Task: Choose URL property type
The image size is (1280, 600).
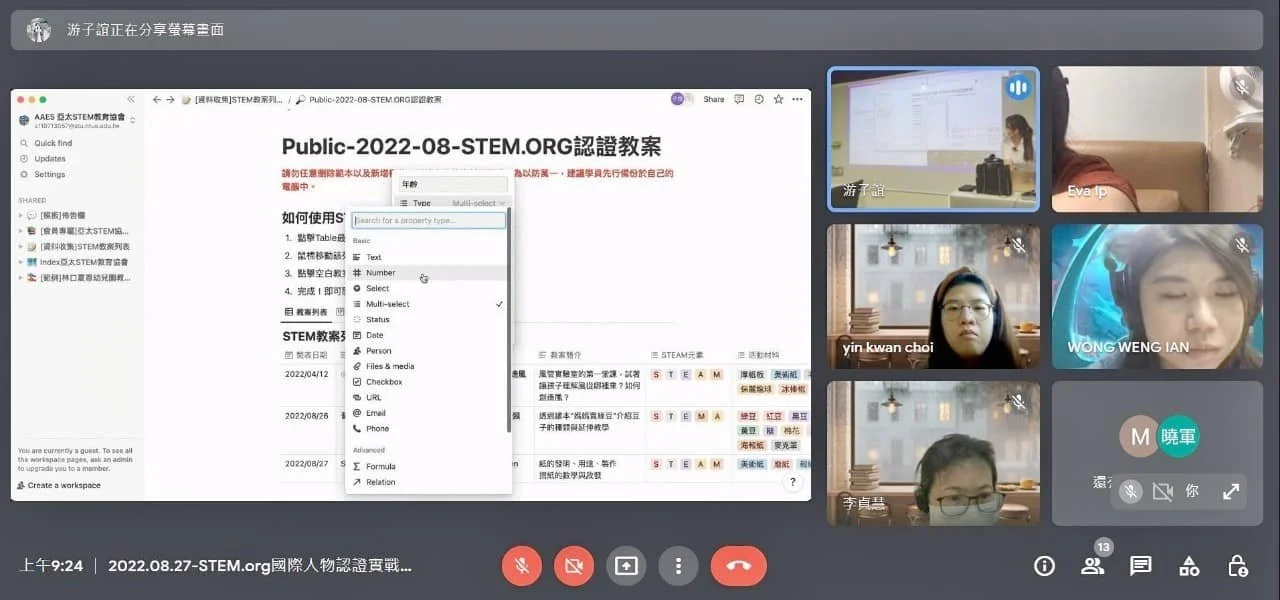Action: [x=428, y=397]
